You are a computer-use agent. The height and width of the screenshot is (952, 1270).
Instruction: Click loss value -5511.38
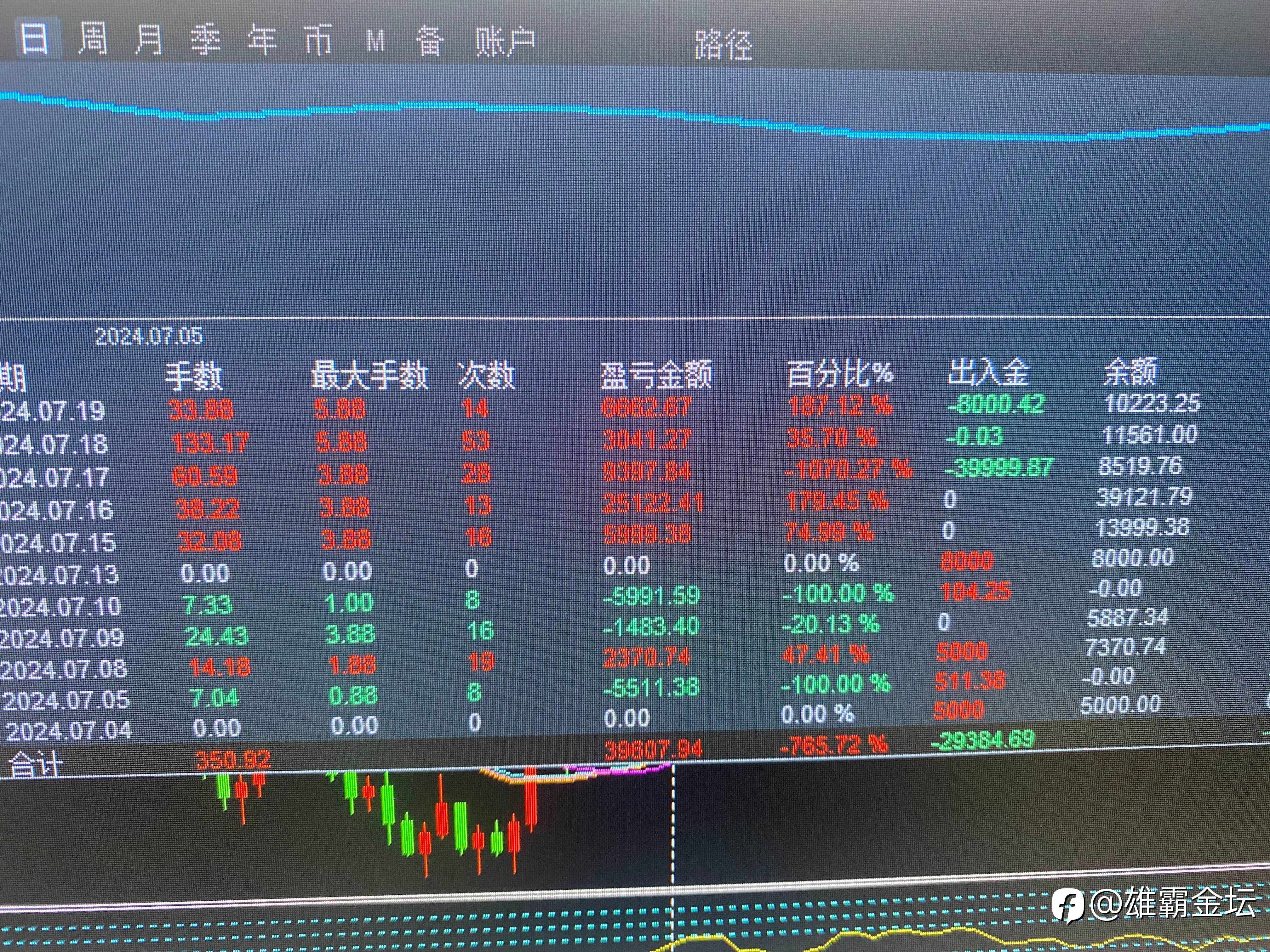click(652, 688)
